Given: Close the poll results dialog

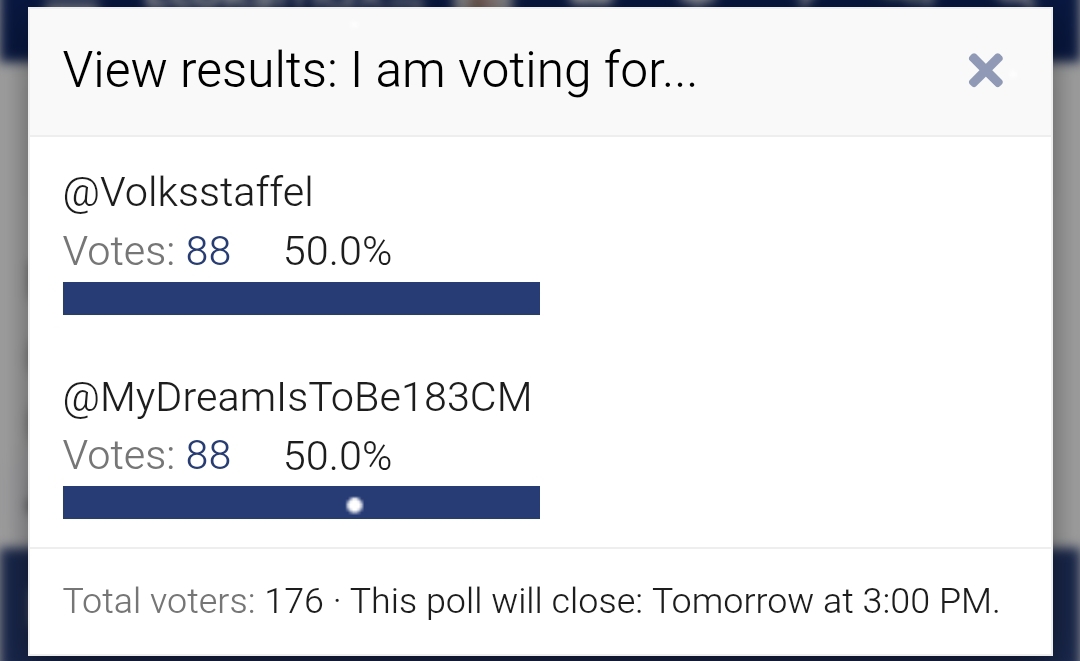Looking at the screenshot, I should point(985,70).
